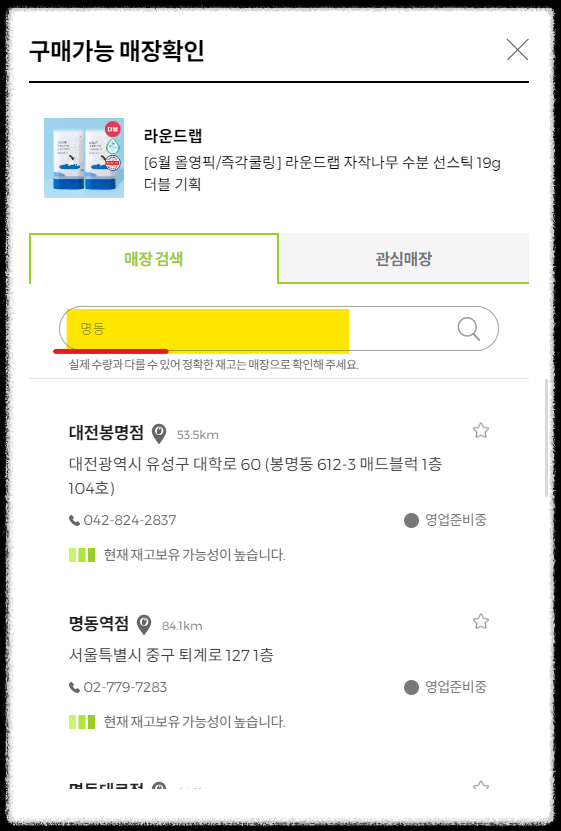This screenshot has height=831, width=561.
Task: Click the 대전봉명점 store name
Action: 106,432
